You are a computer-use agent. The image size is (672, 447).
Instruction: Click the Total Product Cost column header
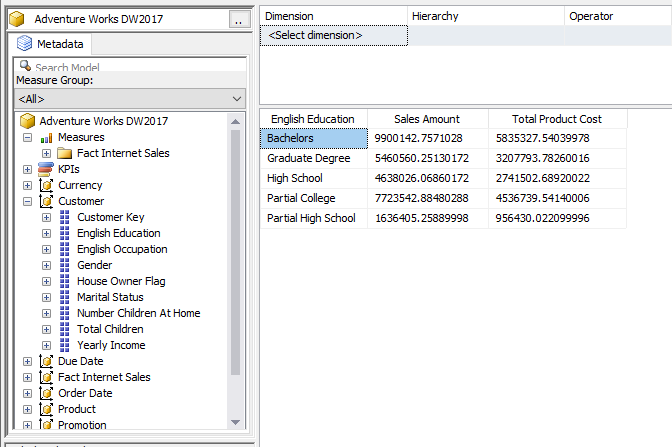tap(557, 119)
